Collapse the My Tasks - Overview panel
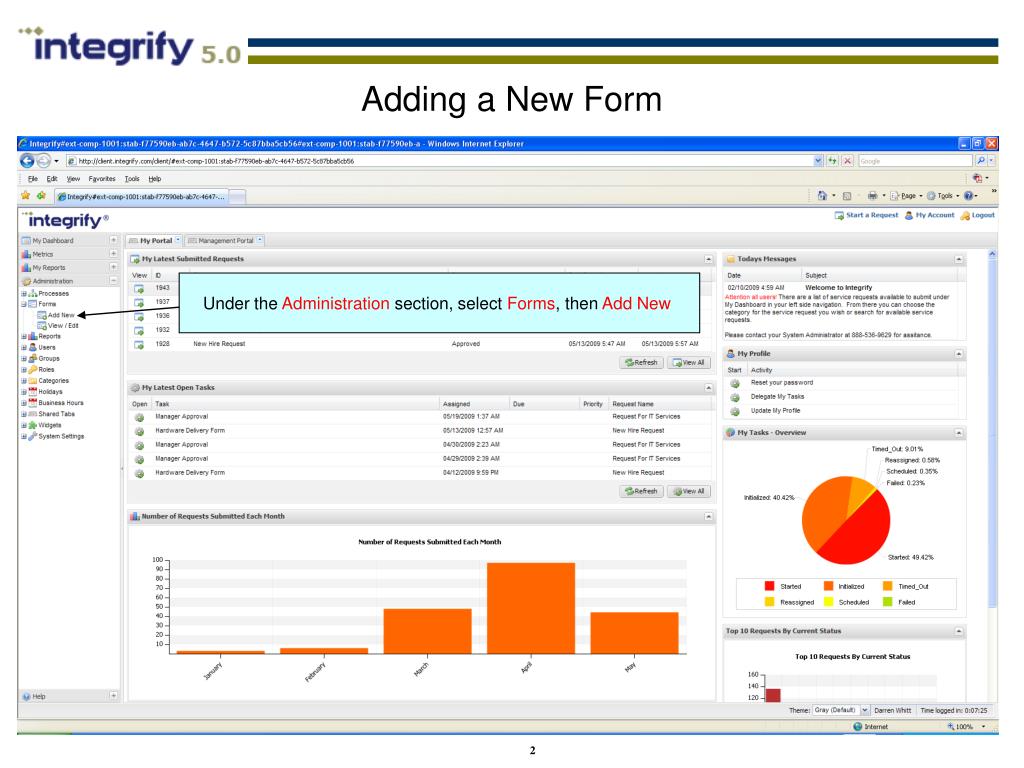The width and height of the screenshot is (1024, 768). (959, 433)
